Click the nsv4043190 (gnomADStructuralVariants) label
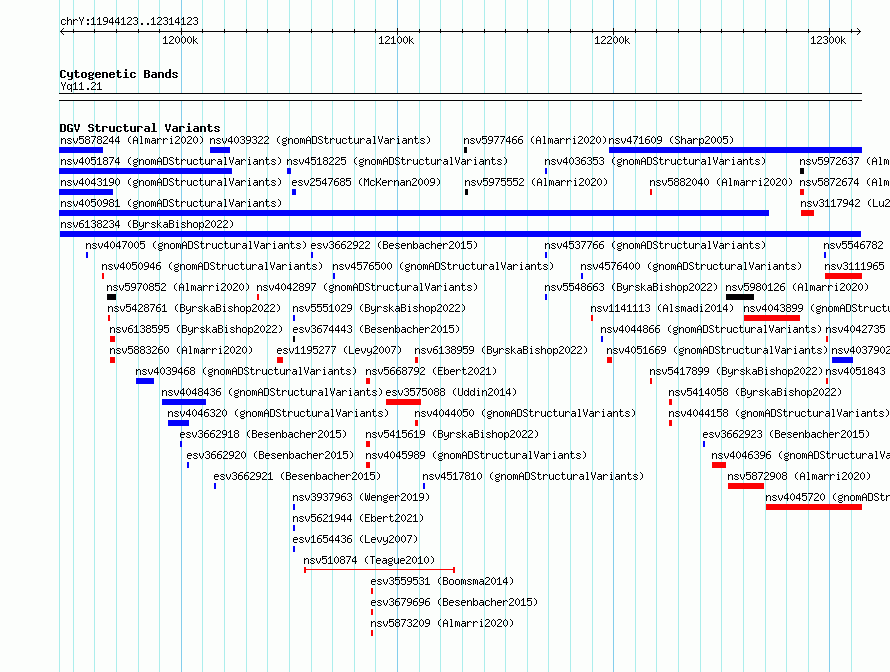The height and width of the screenshot is (672, 890). [171, 182]
